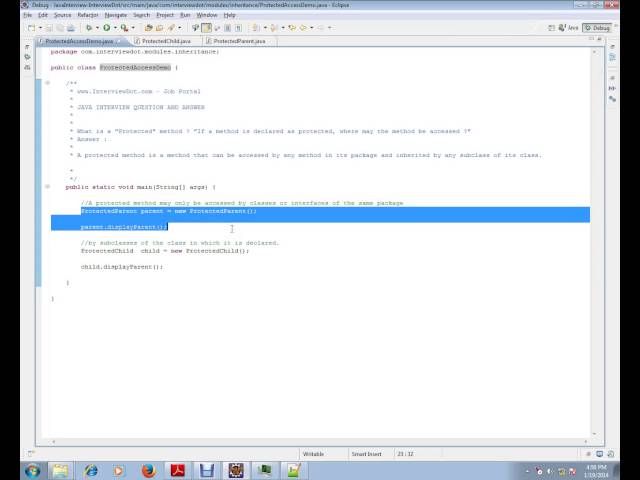Open the Debug launch dropdown arrow

[97, 28]
